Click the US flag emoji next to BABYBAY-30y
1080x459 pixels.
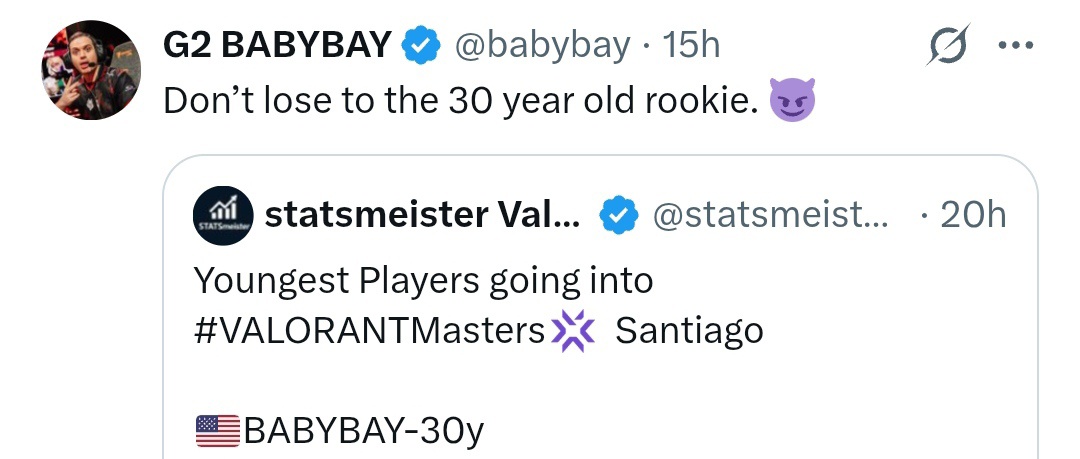tap(216, 430)
